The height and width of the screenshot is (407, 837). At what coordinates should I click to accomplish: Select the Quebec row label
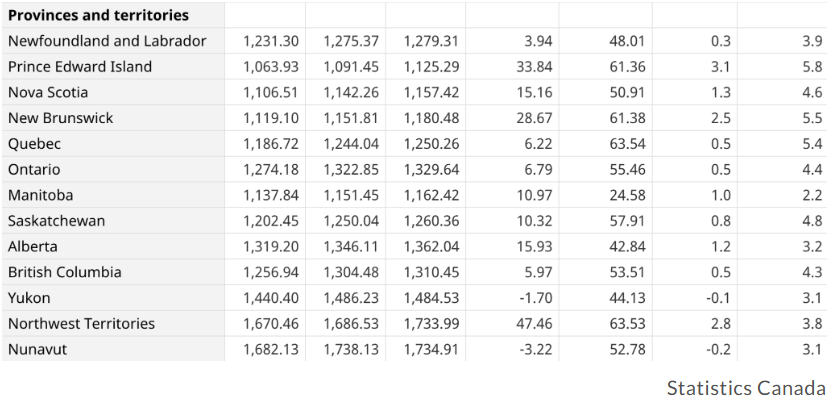click(x=113, y=144)
